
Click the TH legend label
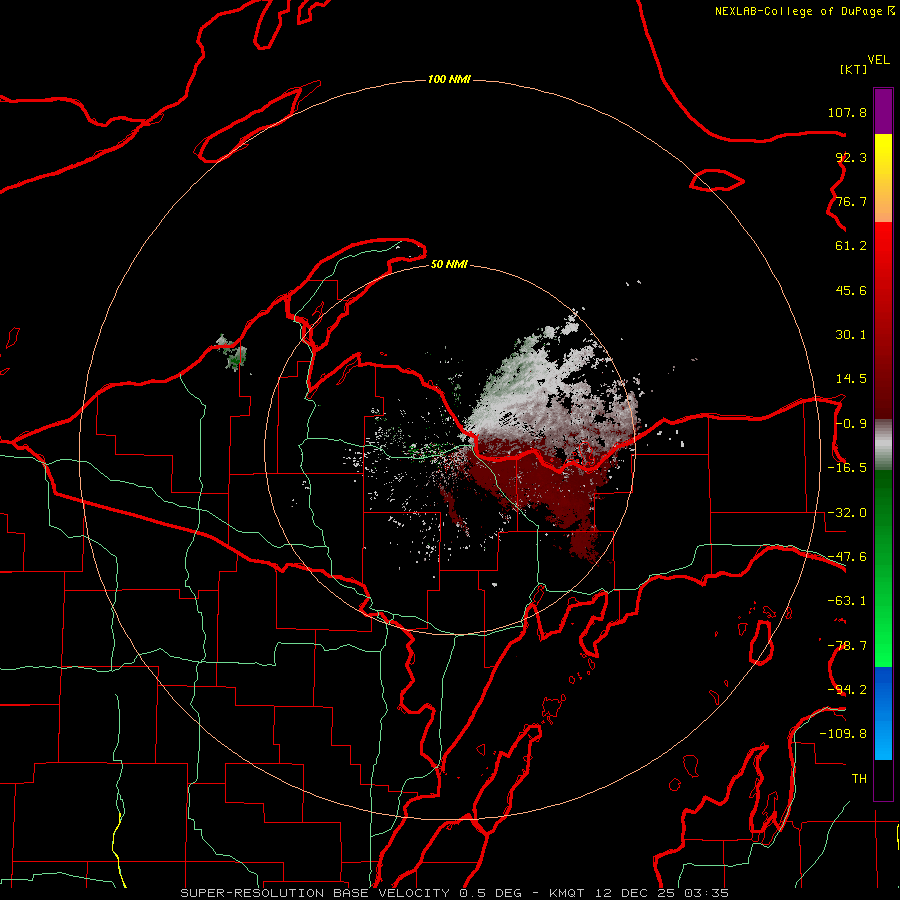click(859, 779)
